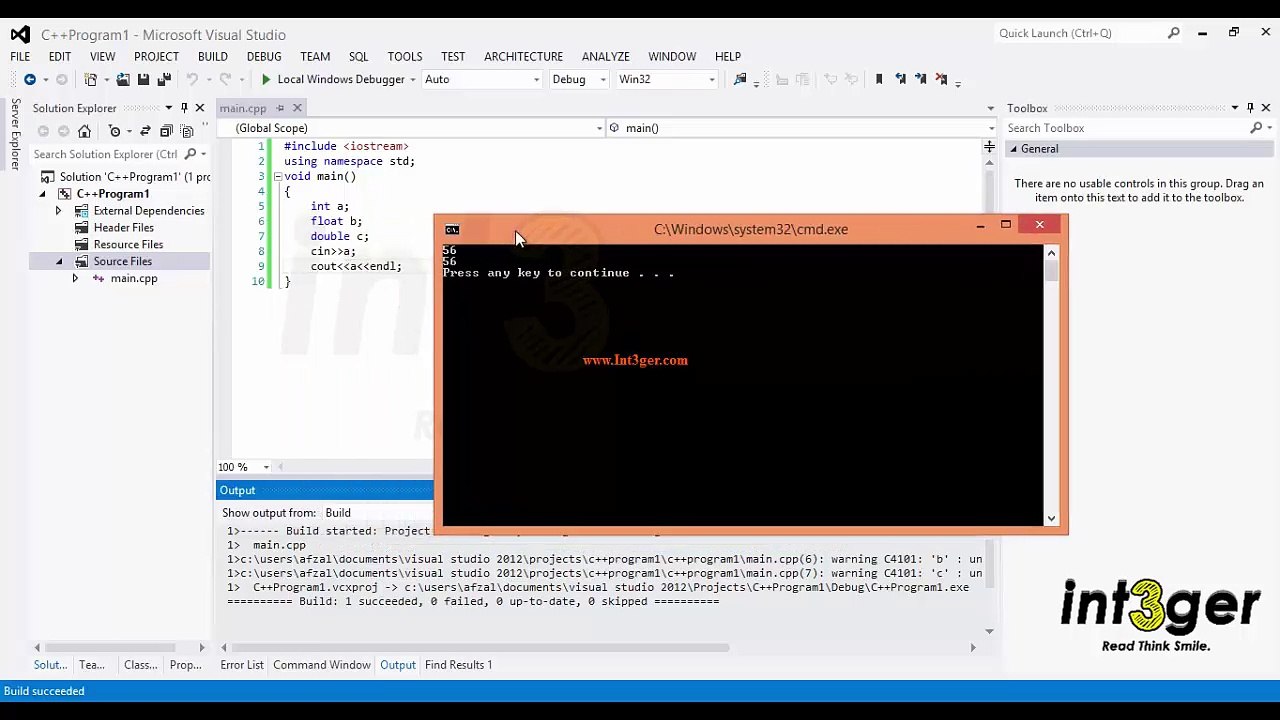Open the BUILD menu
Screen dimensions: 1280x720
click(x=213, y=57)
